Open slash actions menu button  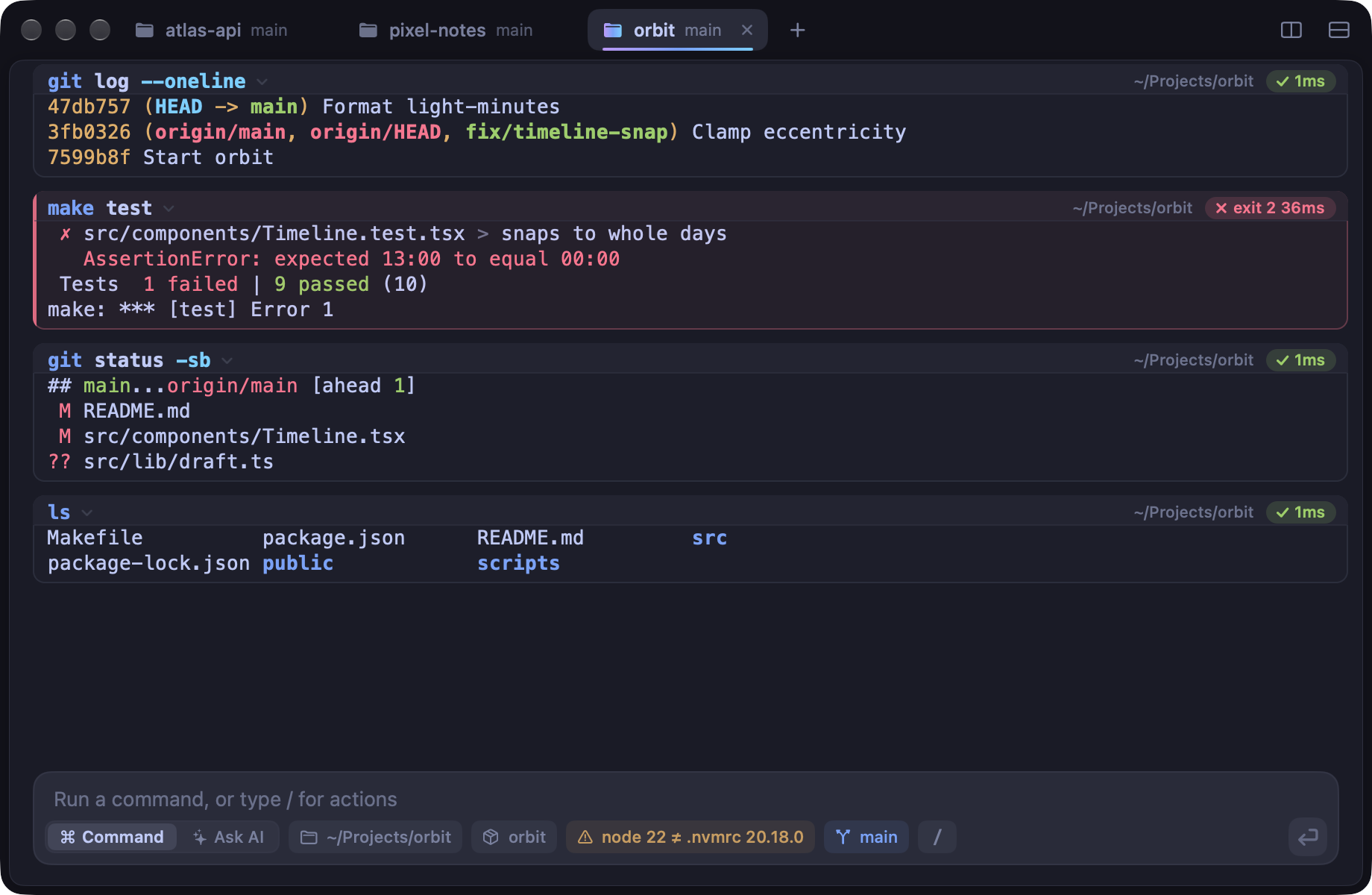pos(937,837)
